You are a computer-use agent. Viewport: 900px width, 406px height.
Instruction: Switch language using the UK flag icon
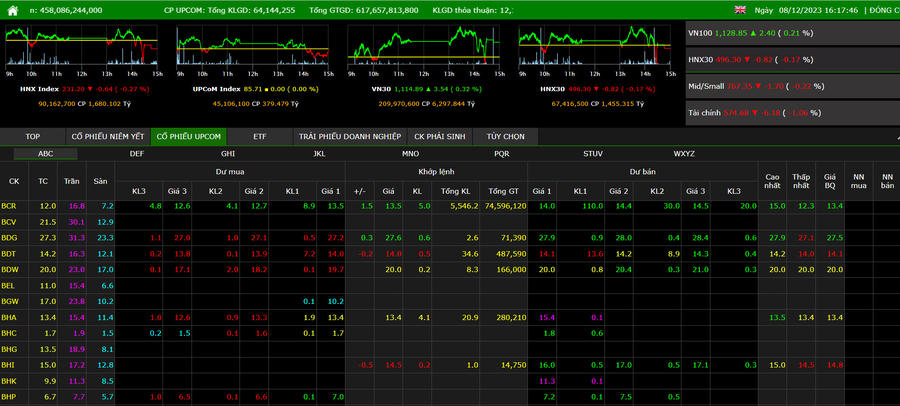point(740,9)
